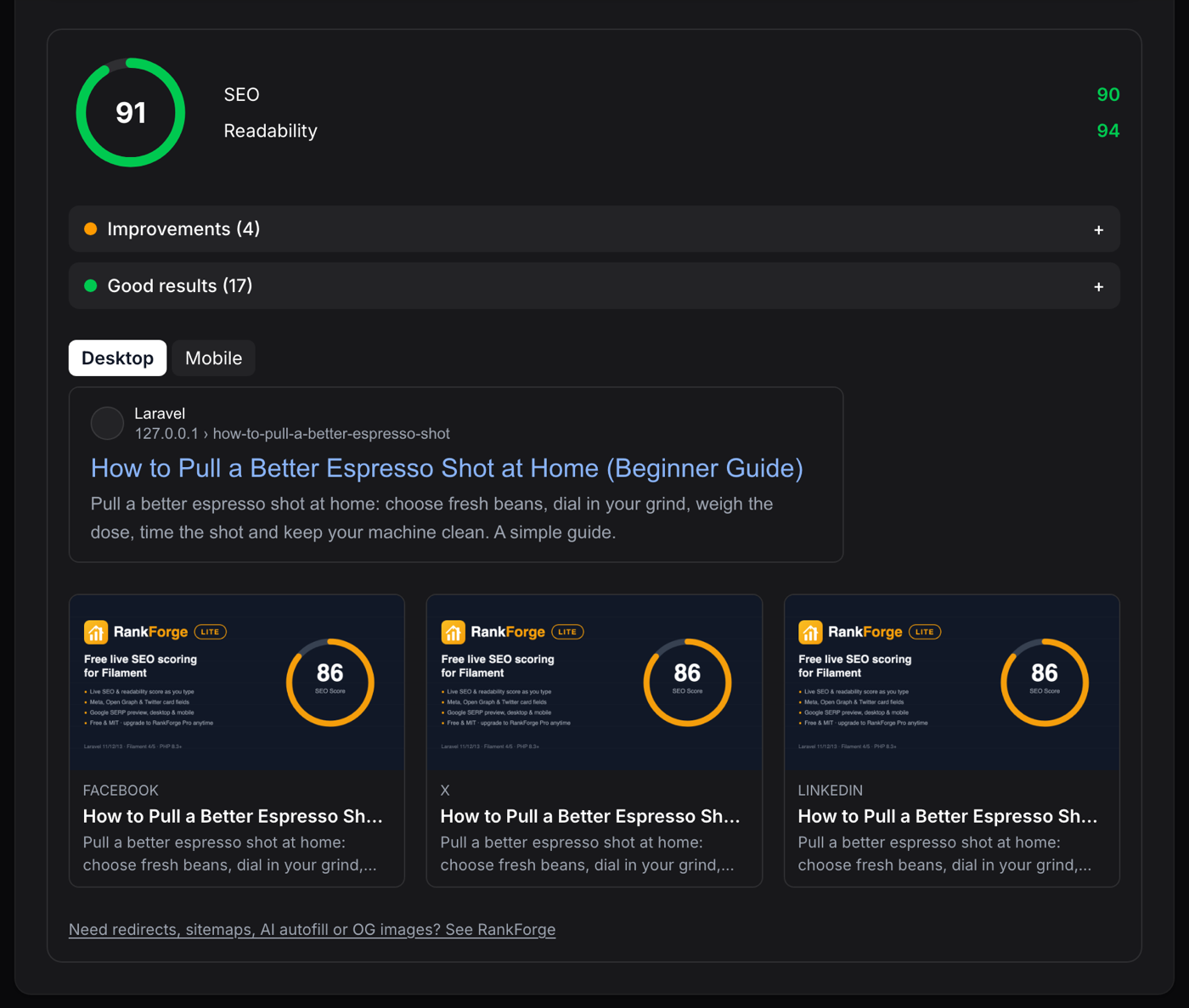
Task: Click the LINKEDIN platform label
Action: click(x=830, y=791)
